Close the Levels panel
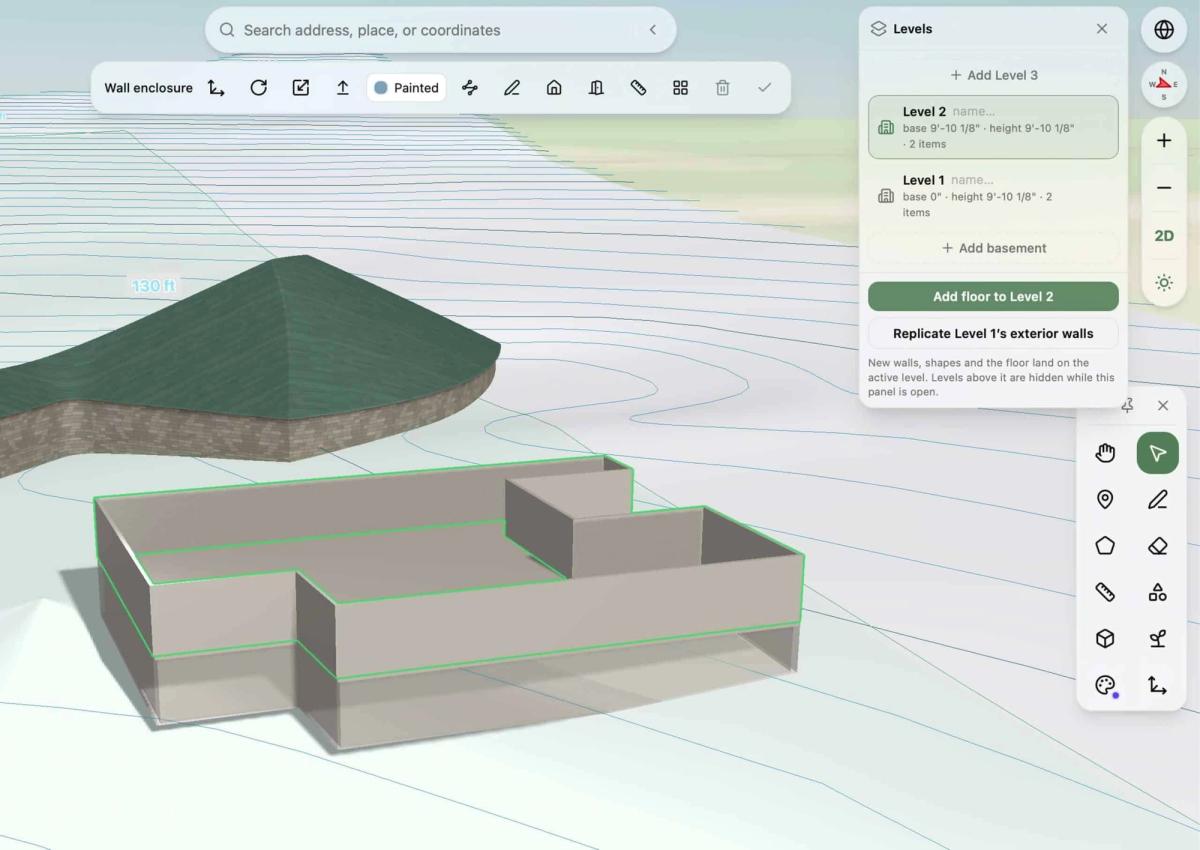Screen dimensions: 1200x850 point(1102,29)
